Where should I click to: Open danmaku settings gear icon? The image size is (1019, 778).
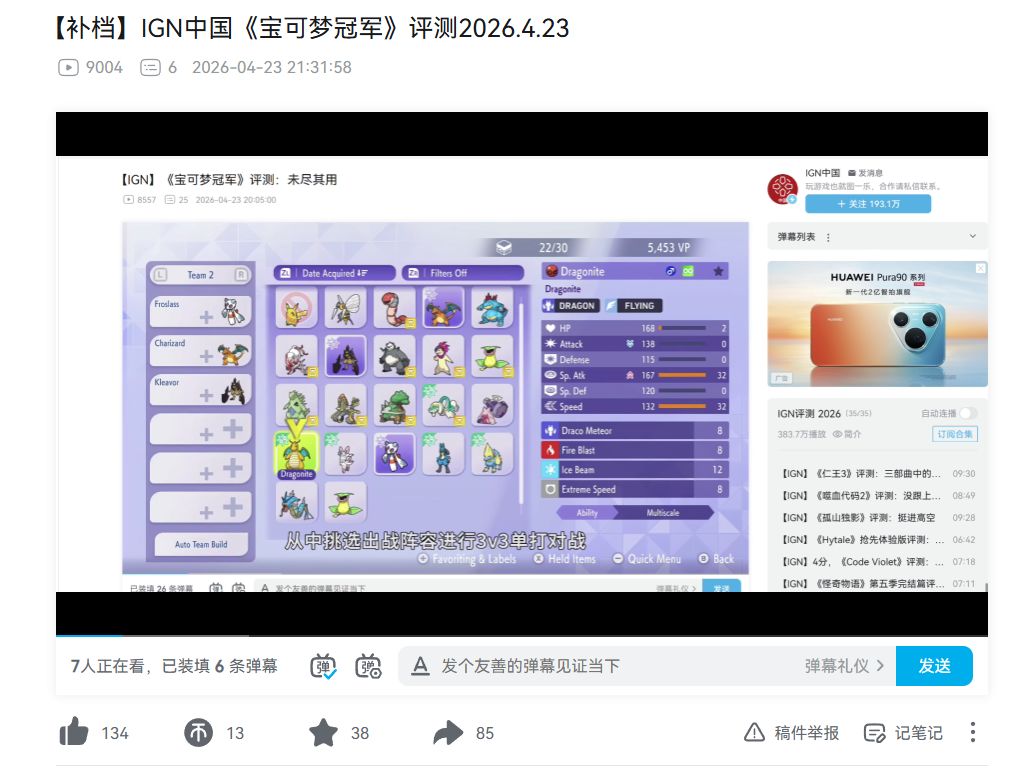tap(368, 666)
